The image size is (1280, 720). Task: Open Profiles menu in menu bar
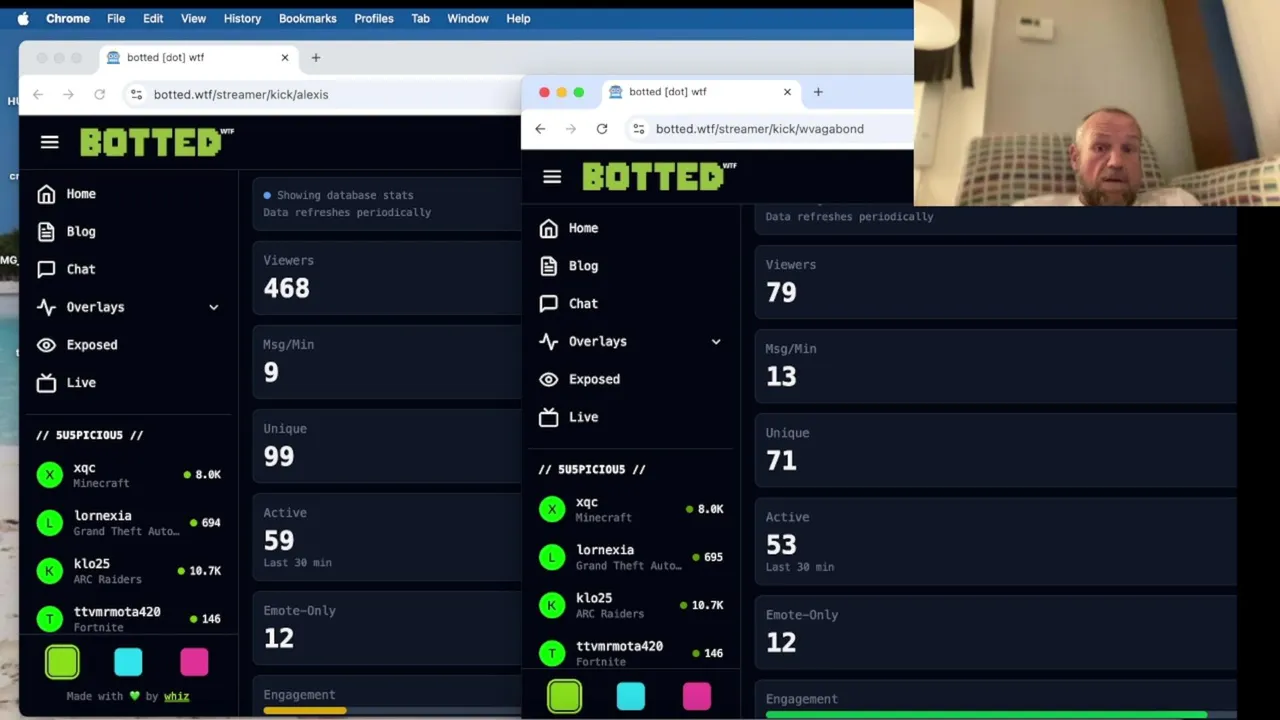click(374, 18)
